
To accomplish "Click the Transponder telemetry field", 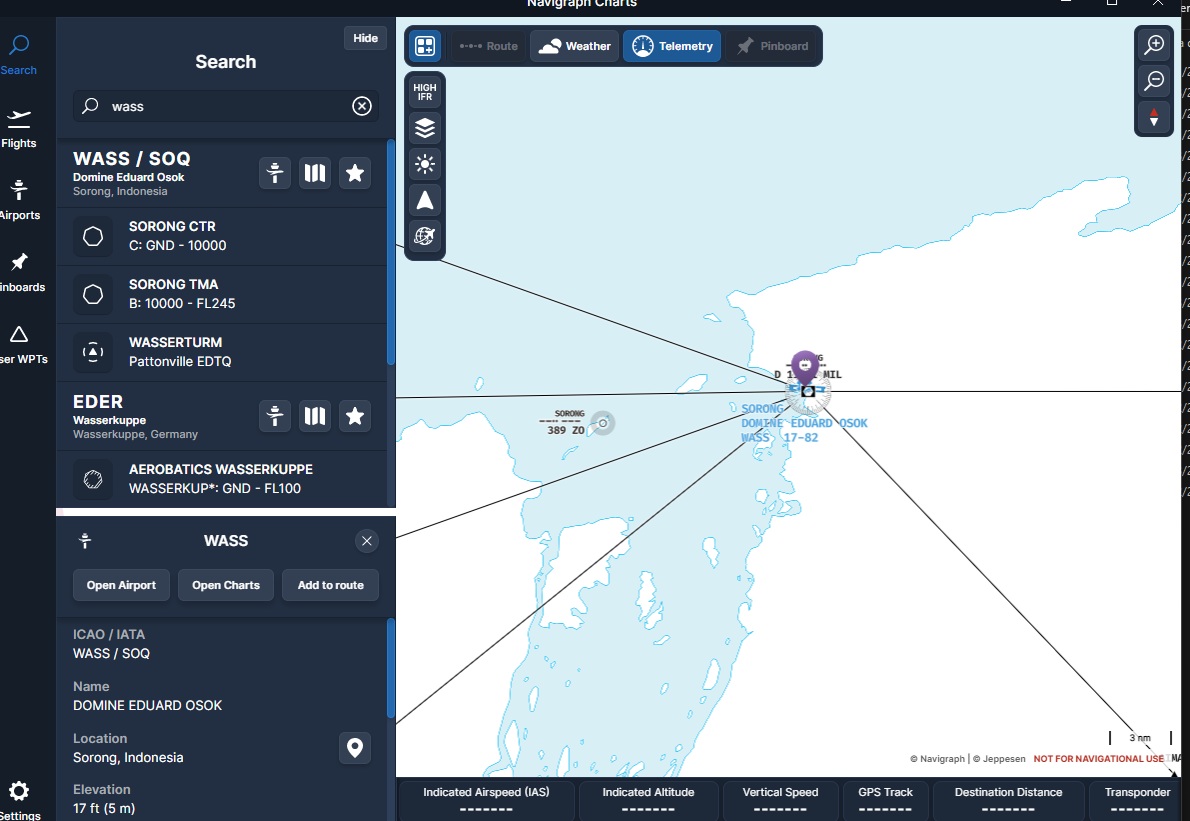I will pyautogui.click(x=1137, y=800).
